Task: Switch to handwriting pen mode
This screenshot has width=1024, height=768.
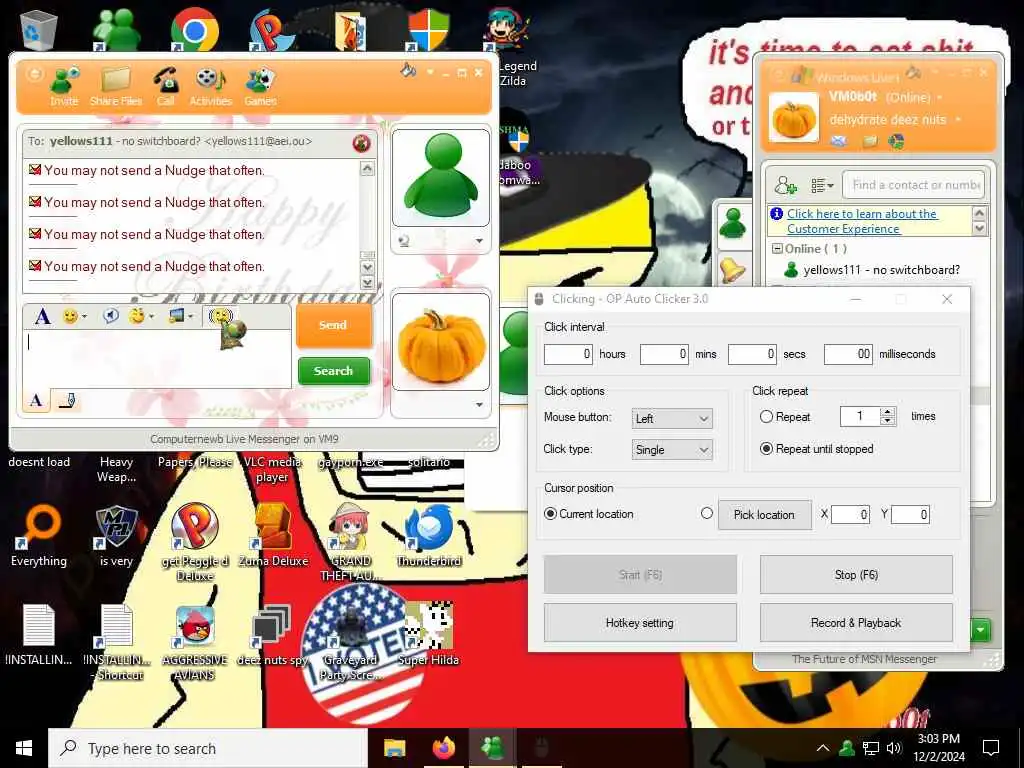Action: tap(67, 400)
